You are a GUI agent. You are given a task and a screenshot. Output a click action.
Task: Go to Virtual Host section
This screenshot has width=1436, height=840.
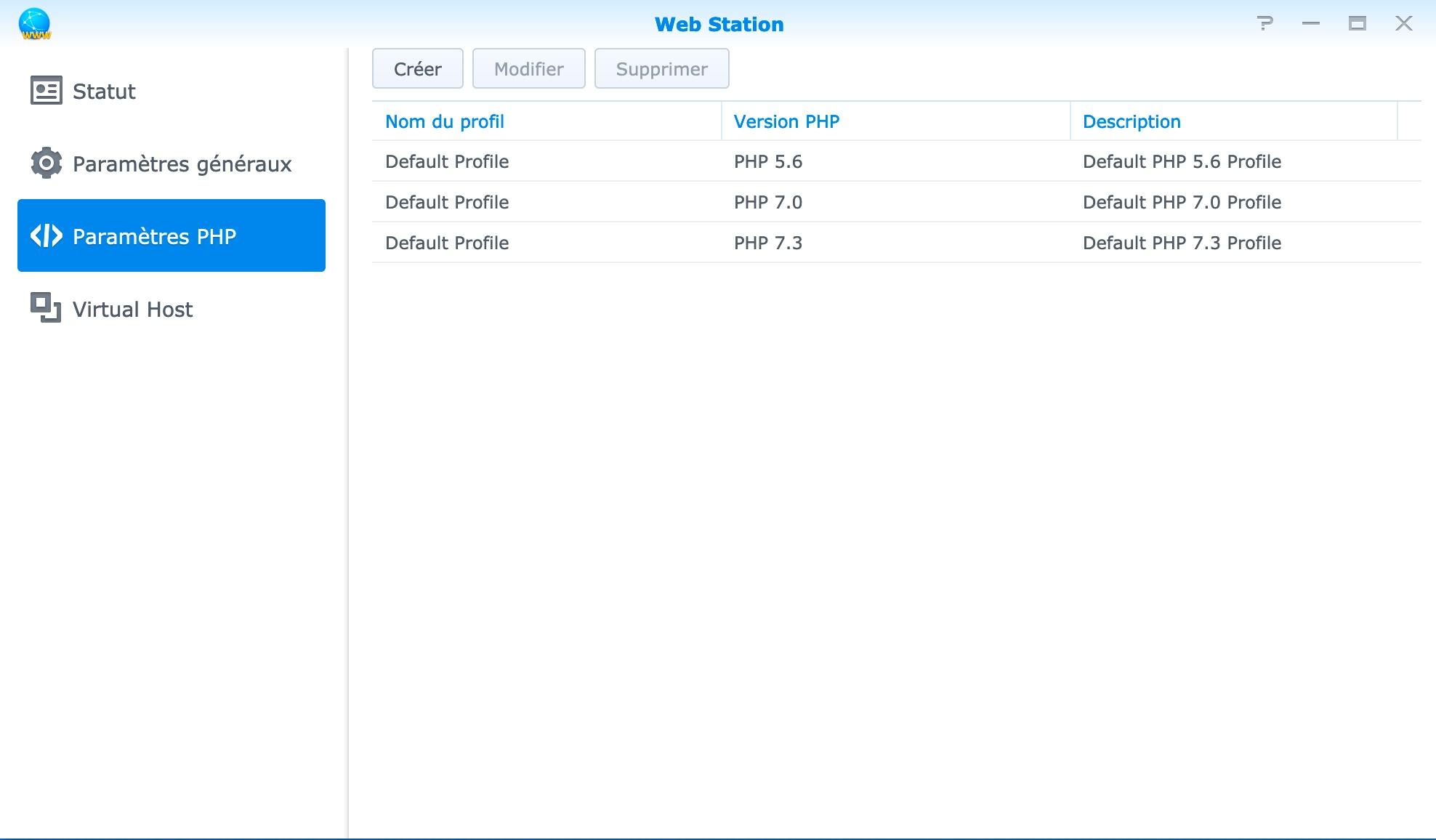(x=132, y=310)
